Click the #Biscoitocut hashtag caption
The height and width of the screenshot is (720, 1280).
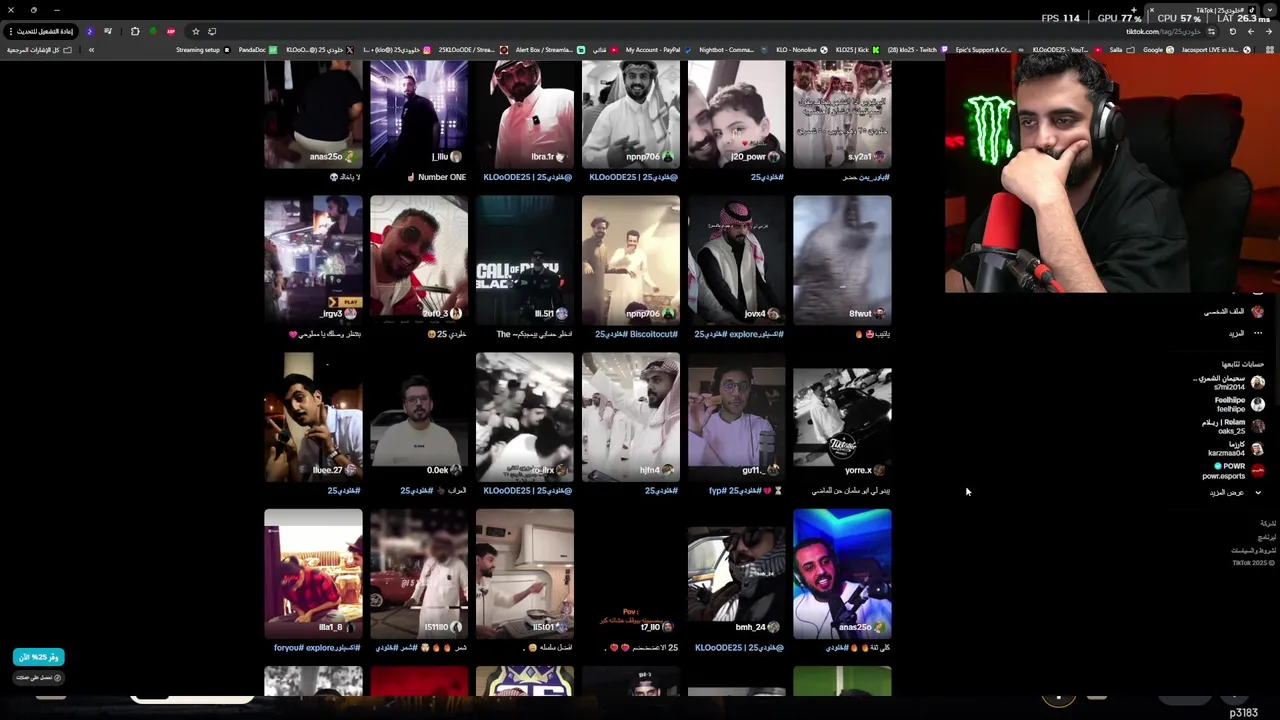pos(654,334)
